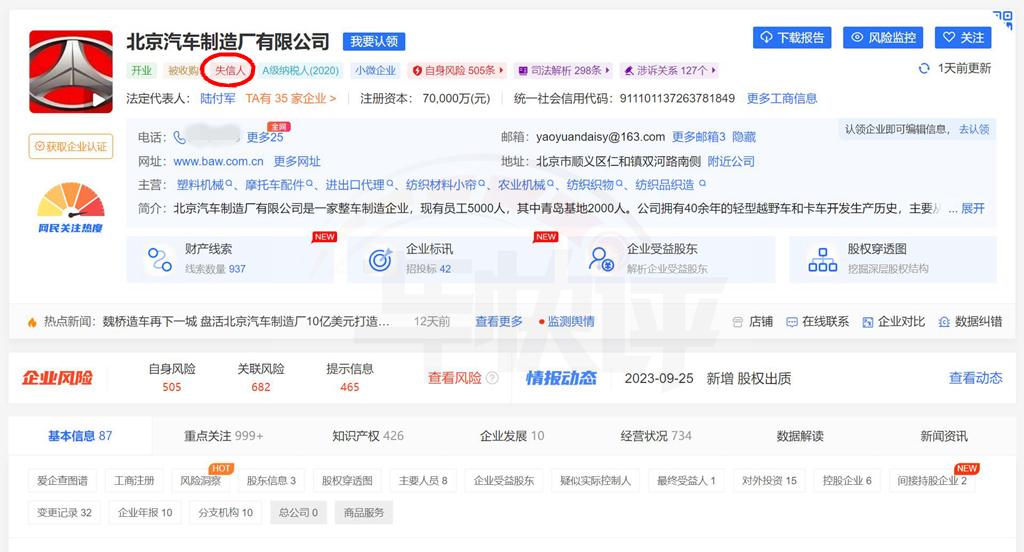Open 企业标讯 target icon card
The image size is (1024, 552).
[x=380, y=259]
